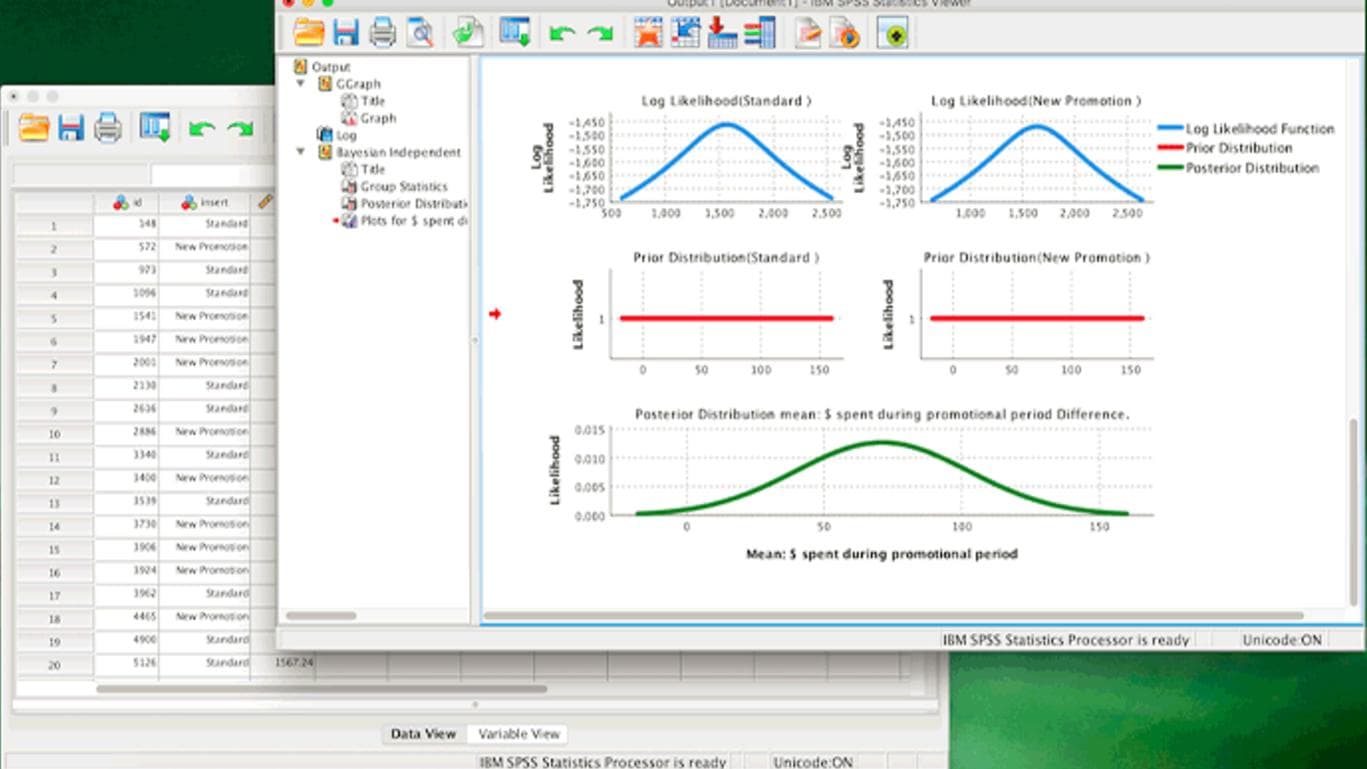The height and width of the screenshot is (769, 1367).
Task: Click the Export output icon with green arrow
Action: pos(468,33)
